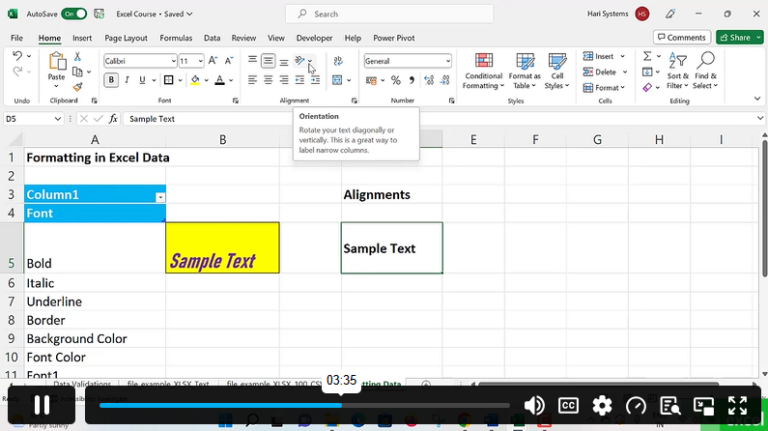Image resolution: width=768 pixels, height=431 pixels.
Task: Increase font size with larger A icon
Action: point(213,61)
